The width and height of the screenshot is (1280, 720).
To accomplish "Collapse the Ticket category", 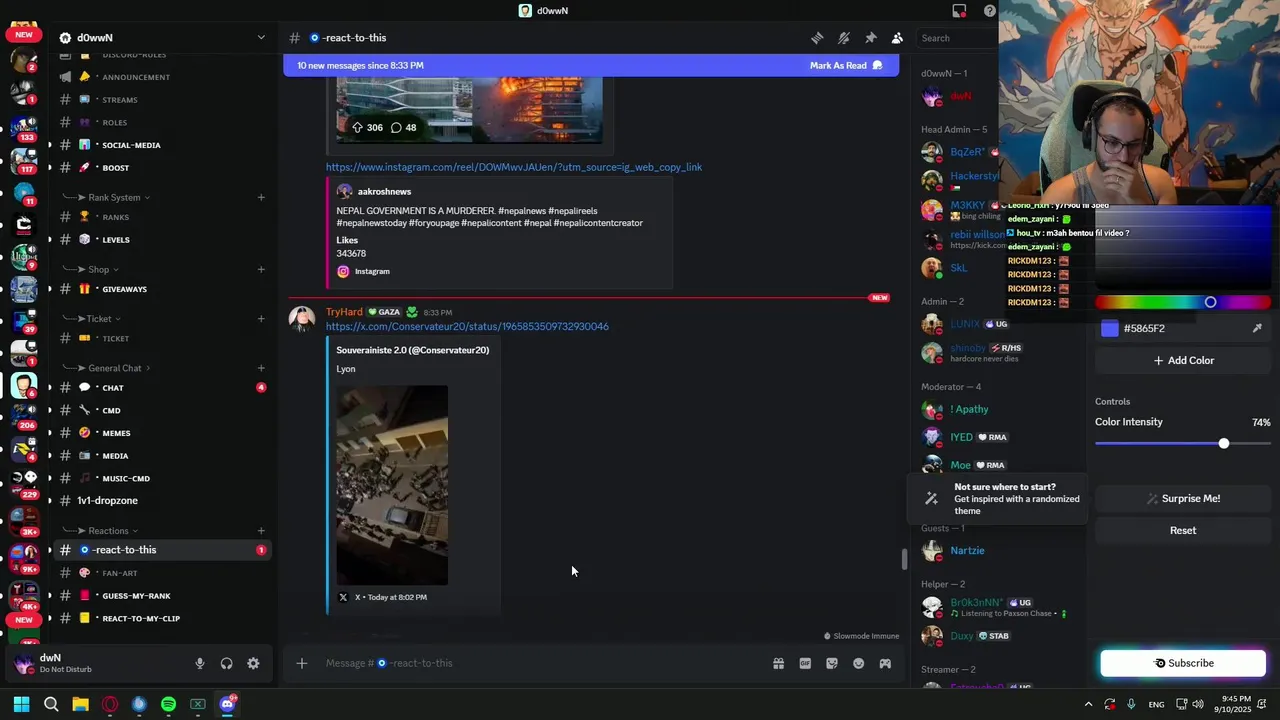I will point(91,319).
